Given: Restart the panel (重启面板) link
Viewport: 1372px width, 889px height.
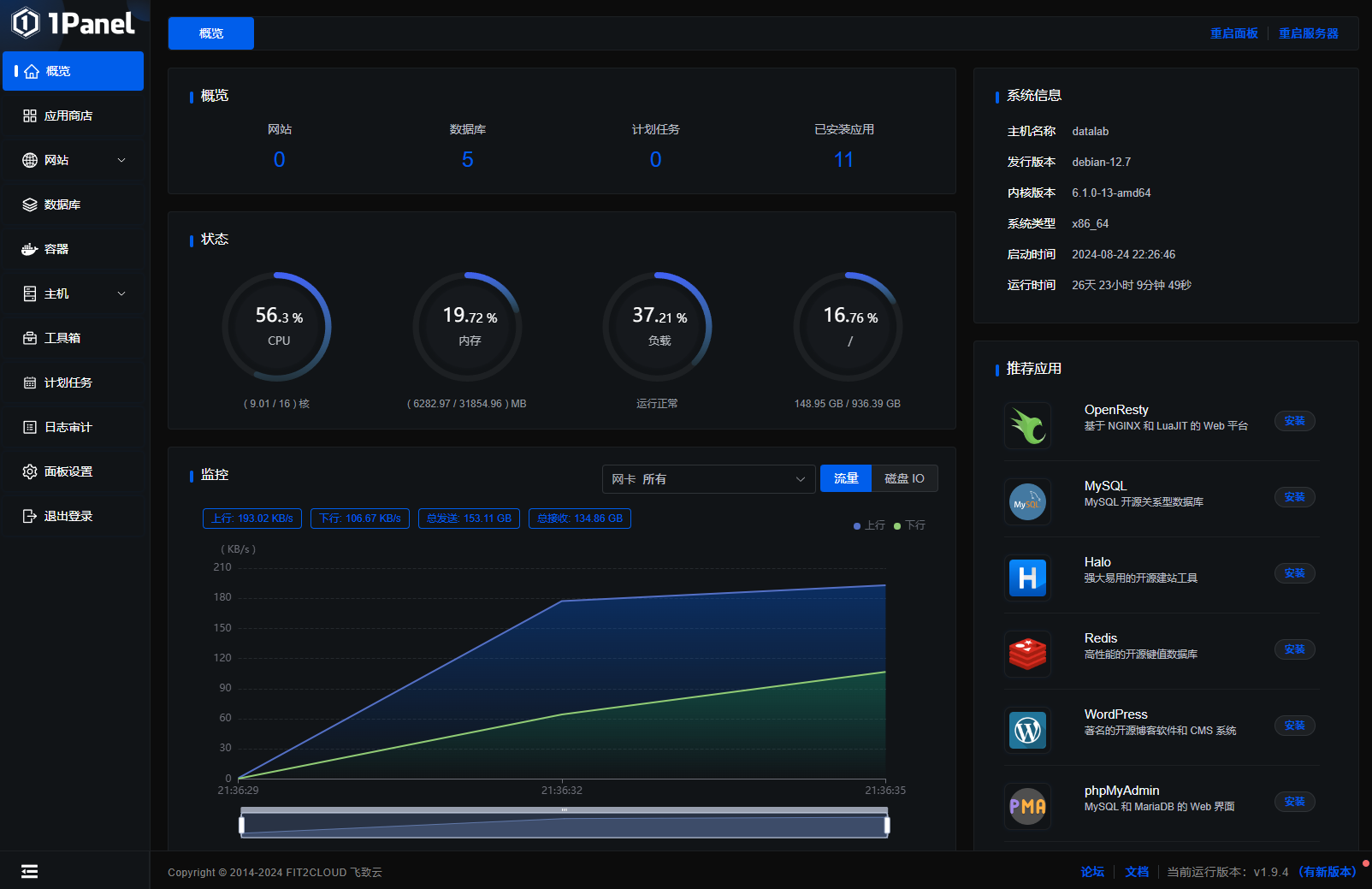Looking at the screenshot, I should pyautogui.click(x=1233, y=33).
